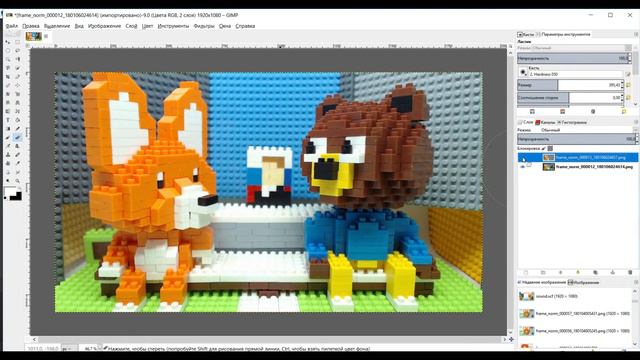The image size is (640, 360).
Task: Reset aspect ratio to its default
Action: pos(628,98)
